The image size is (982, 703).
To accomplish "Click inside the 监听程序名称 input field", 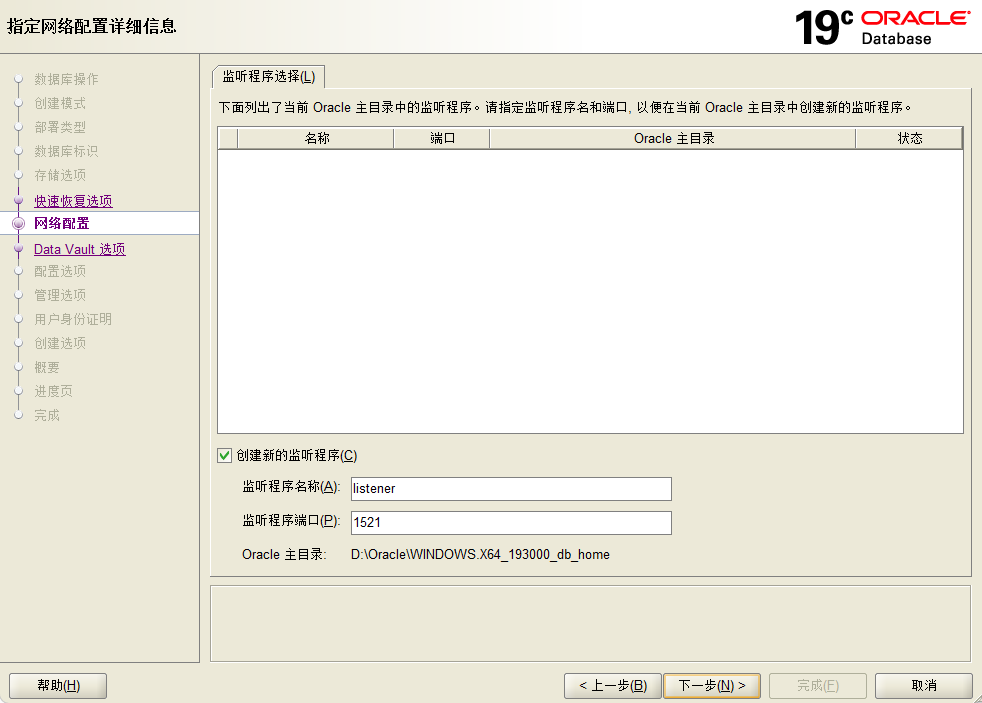I will (510, 489).
